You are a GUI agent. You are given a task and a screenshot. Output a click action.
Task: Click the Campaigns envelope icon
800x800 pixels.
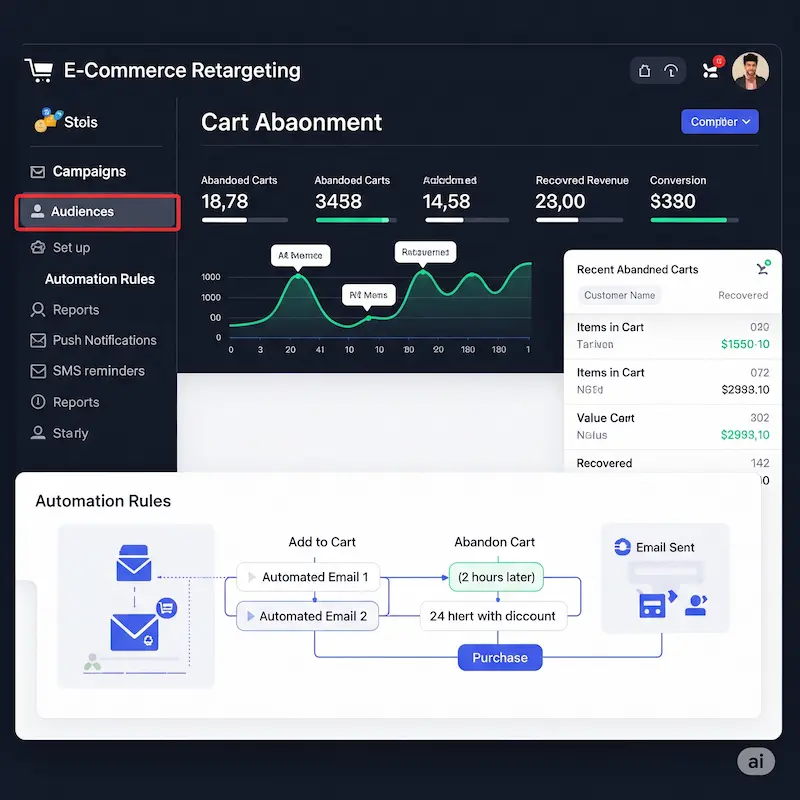click(38, 172)
